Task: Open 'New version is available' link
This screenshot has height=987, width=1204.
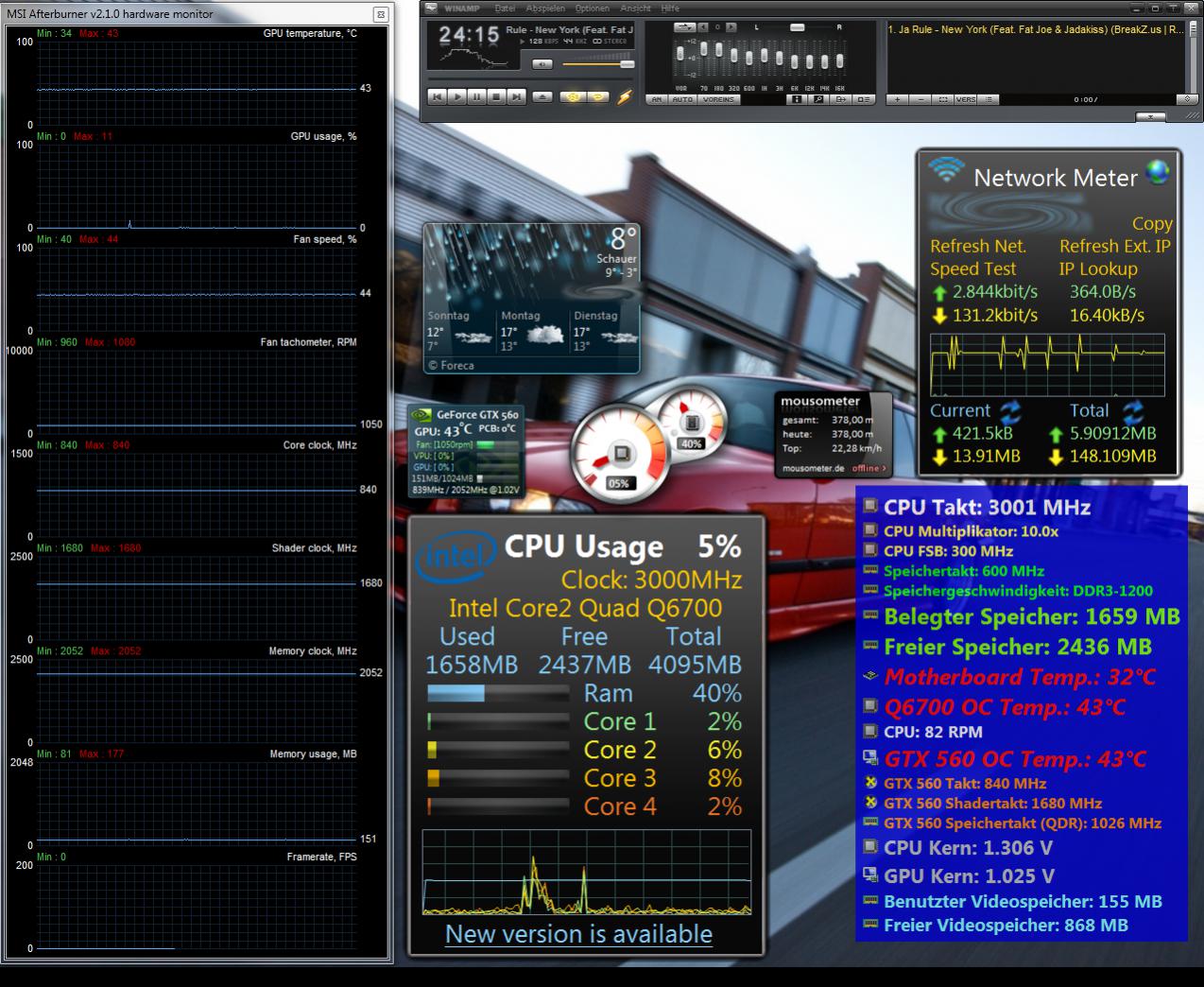Action: (x=578, y=934)
